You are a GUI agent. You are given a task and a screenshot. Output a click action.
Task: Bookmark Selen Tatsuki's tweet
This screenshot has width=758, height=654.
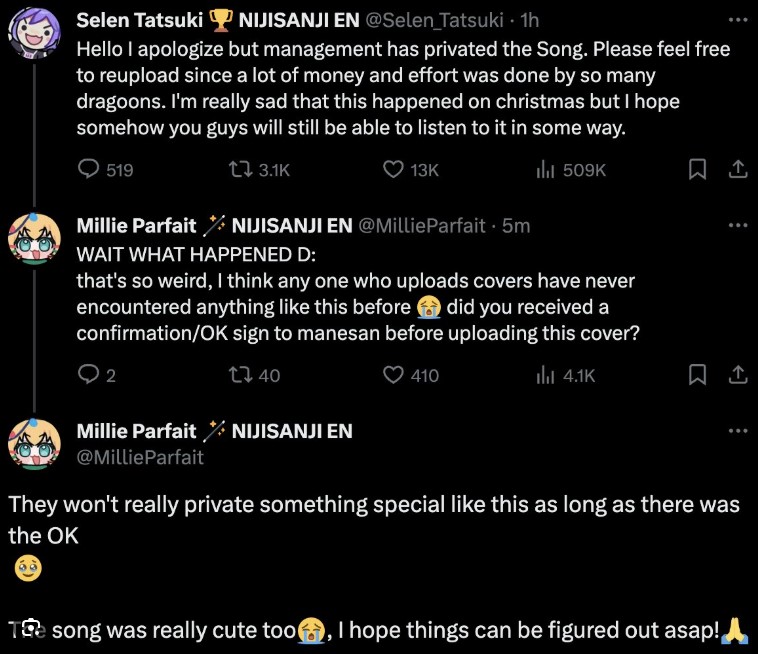click(697, 170)
